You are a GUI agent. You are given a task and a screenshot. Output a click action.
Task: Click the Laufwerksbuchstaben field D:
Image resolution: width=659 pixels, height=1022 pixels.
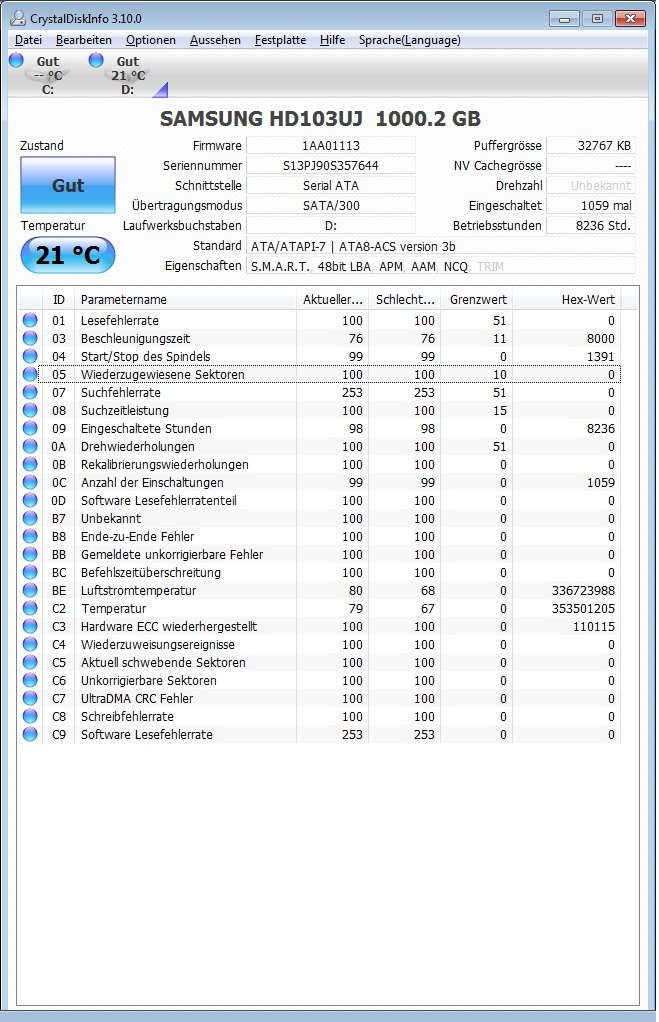tap(330, 226)
